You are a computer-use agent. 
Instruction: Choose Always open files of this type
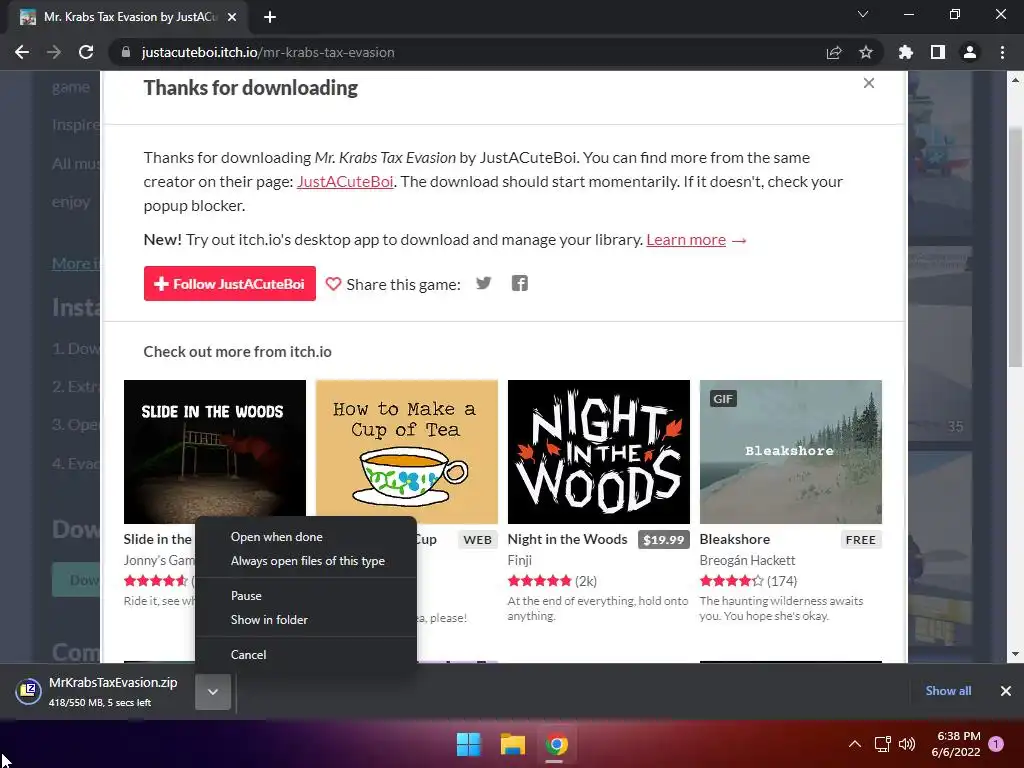coord(306,561)
